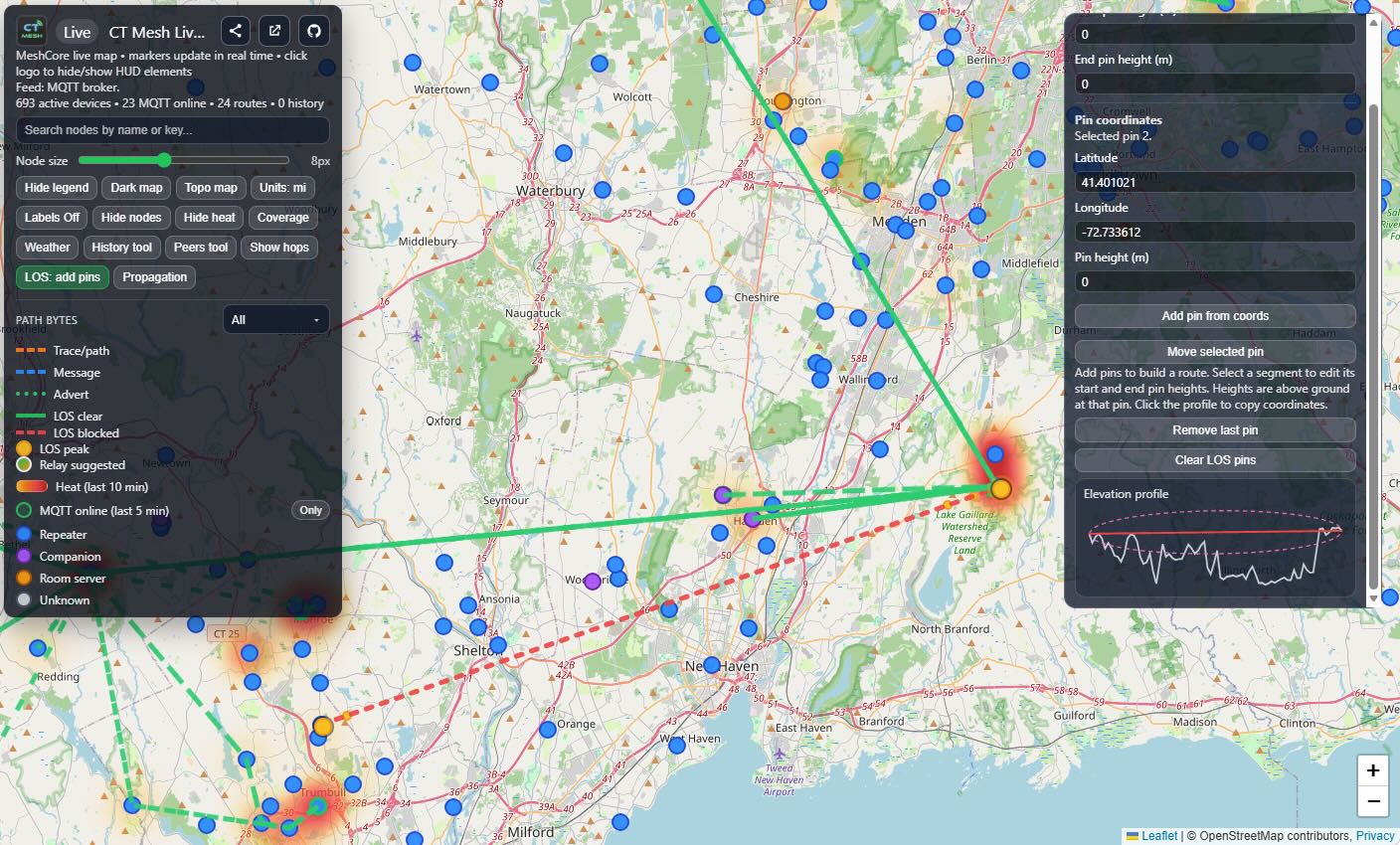The image size is (1400, 845).
Task: Toggle the Labels Off button
Action: click(52, 218)
